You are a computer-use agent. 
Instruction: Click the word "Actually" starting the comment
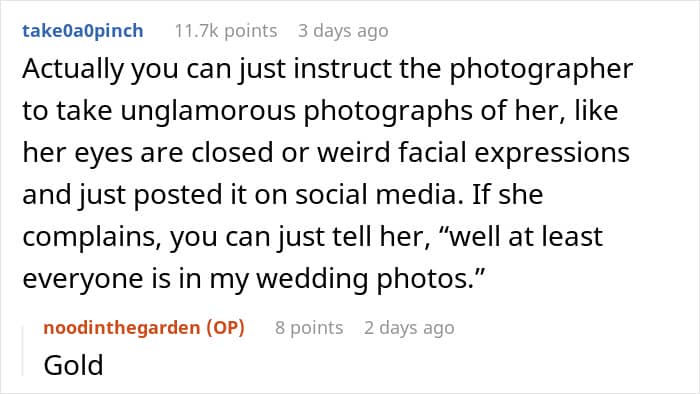click(72, 70)
